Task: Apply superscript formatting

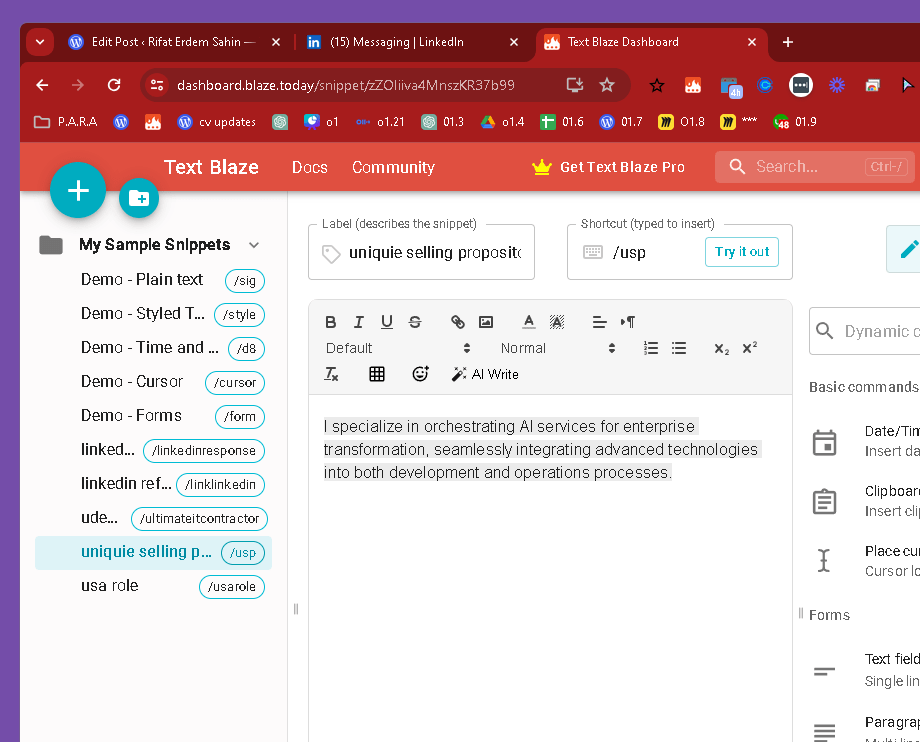Action: [750, 348]
